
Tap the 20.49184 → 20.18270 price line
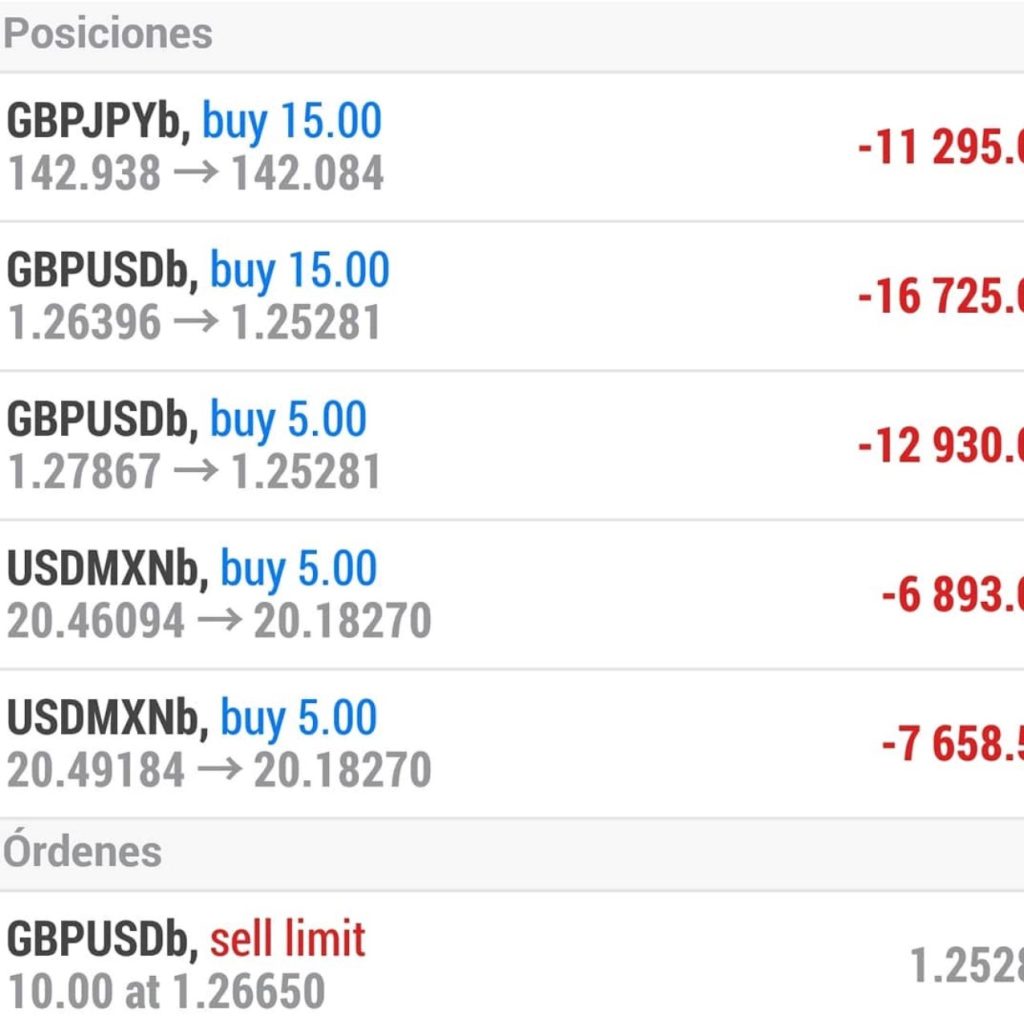pyautogui.click(x=219, y=770)
